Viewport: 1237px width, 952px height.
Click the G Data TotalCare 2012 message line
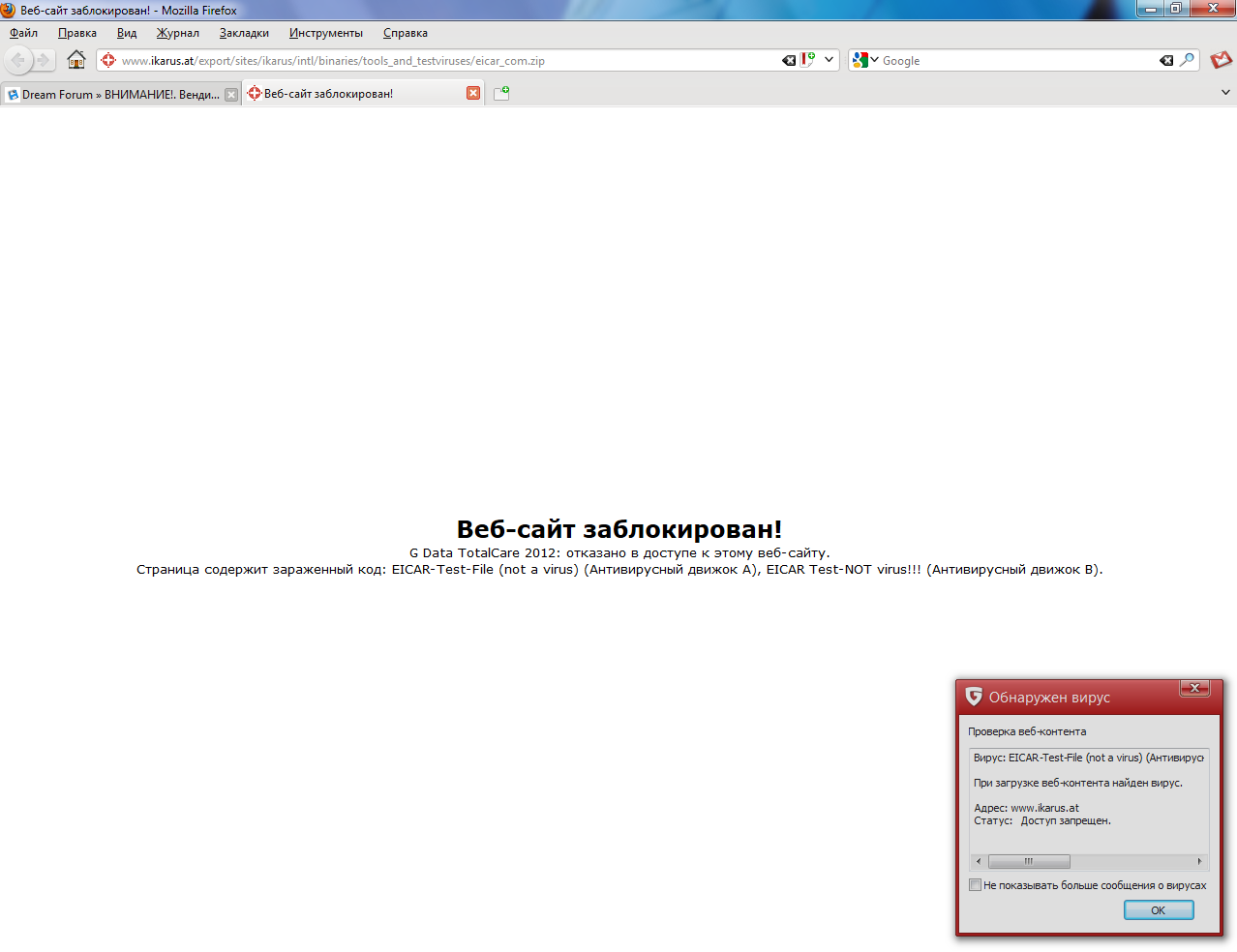619,553
